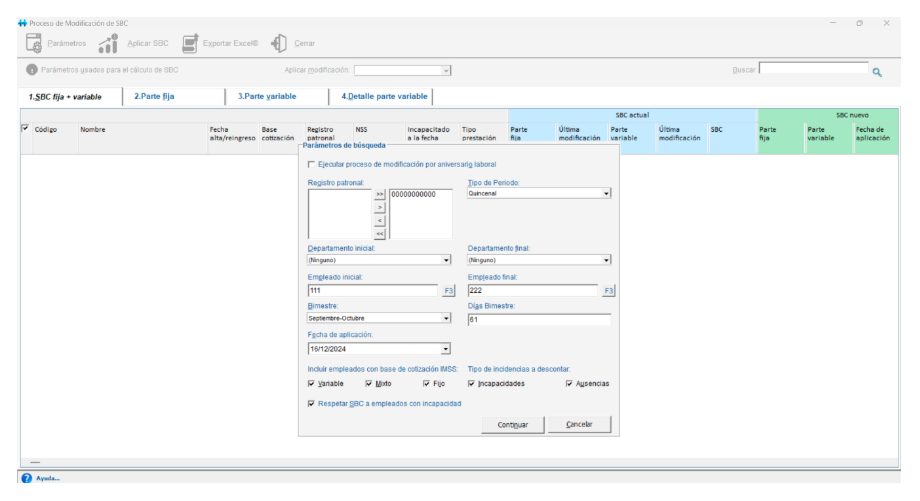Click the Cerrar toolbar icon
The height and width of the screenshot is (501, 920).
click(x=279, y=43)
